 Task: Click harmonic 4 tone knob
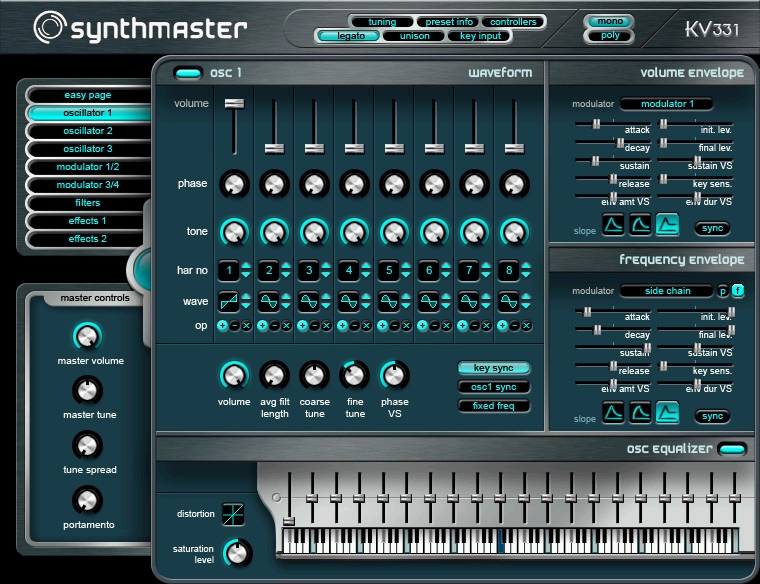[354, 232]
